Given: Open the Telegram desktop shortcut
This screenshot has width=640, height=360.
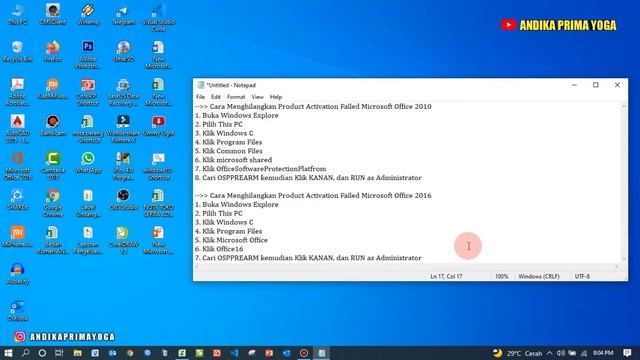Looking at the screenshot, I should 123,14.
